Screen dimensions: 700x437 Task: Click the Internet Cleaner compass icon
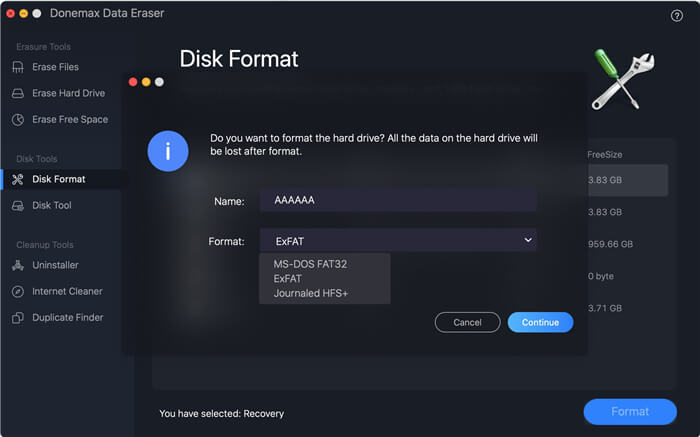[18, 291]
